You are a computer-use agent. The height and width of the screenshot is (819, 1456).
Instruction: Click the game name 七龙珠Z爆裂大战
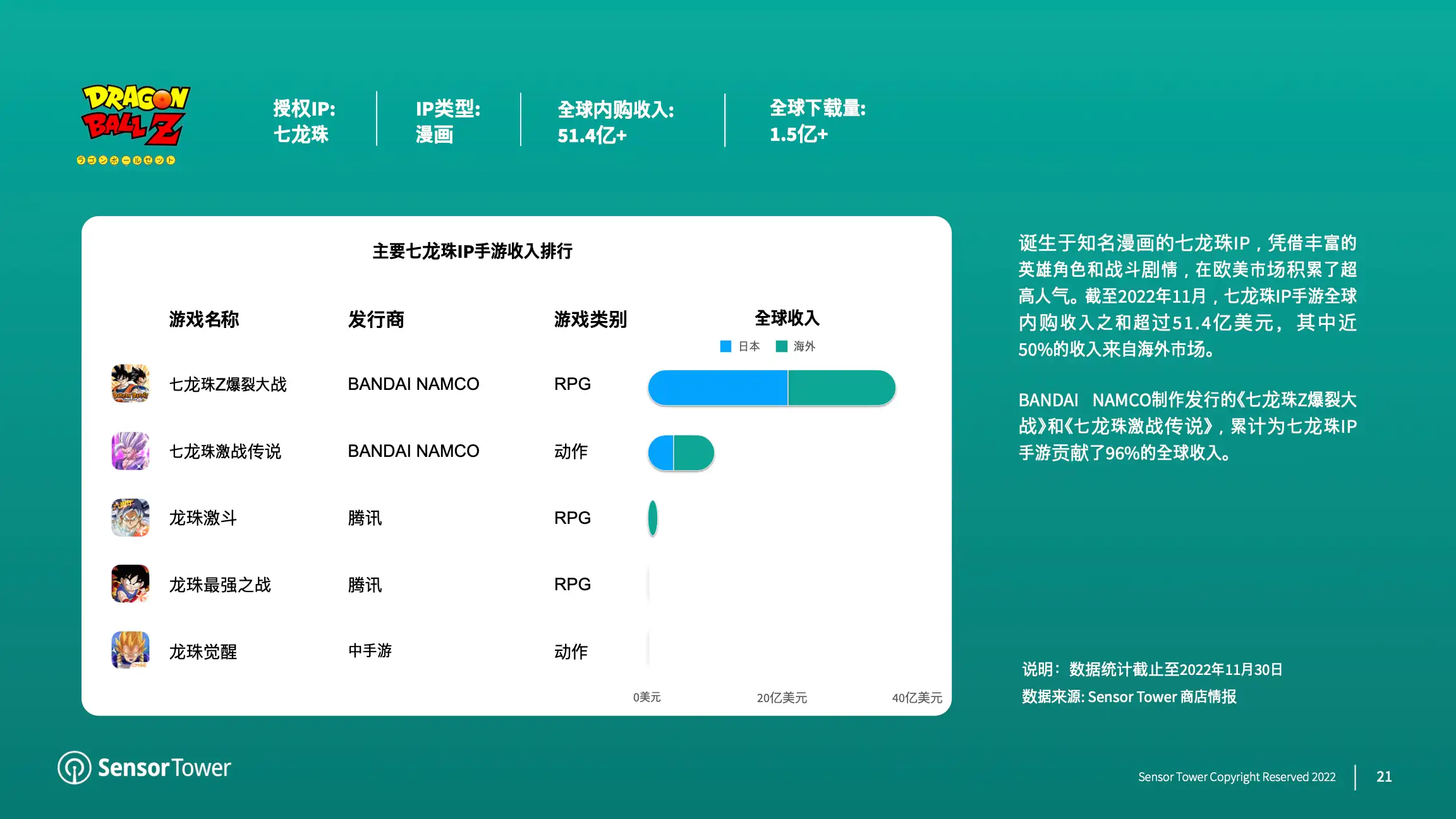pos(228,384)
